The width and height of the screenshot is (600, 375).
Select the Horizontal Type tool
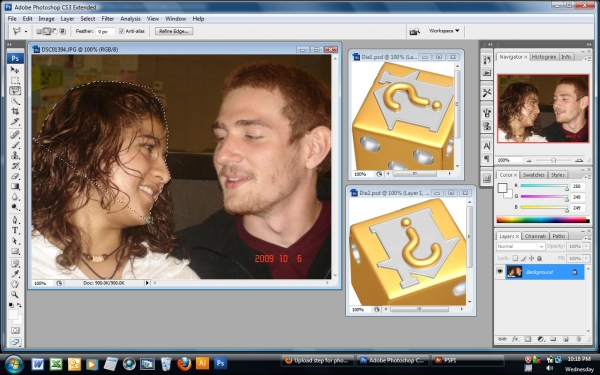point(15,230)
